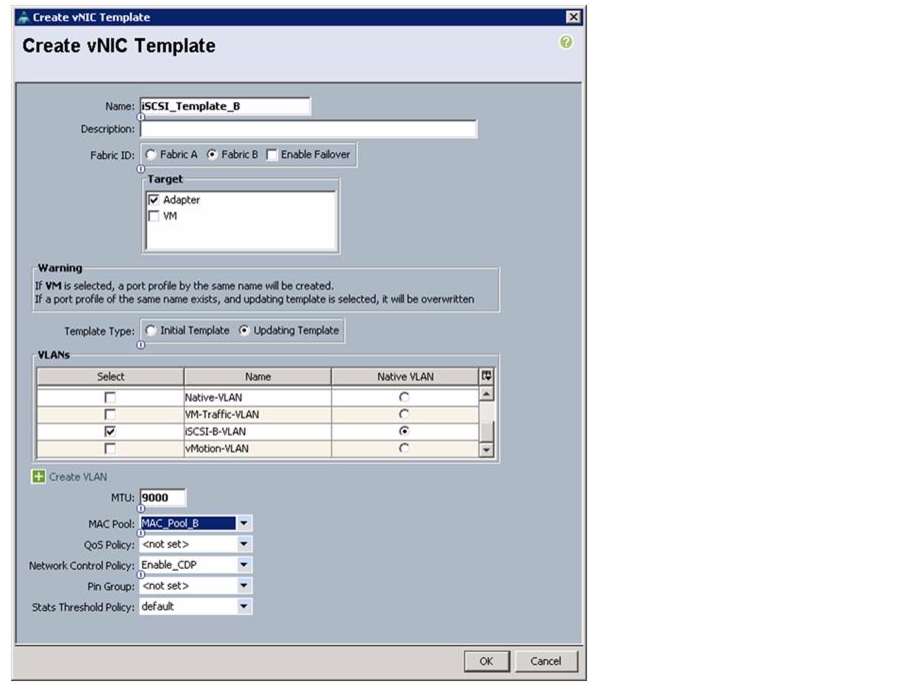Click the green plus Create VLAN icon
The image size is (900, 688).
pyautogui.click(x=38, y=477)
